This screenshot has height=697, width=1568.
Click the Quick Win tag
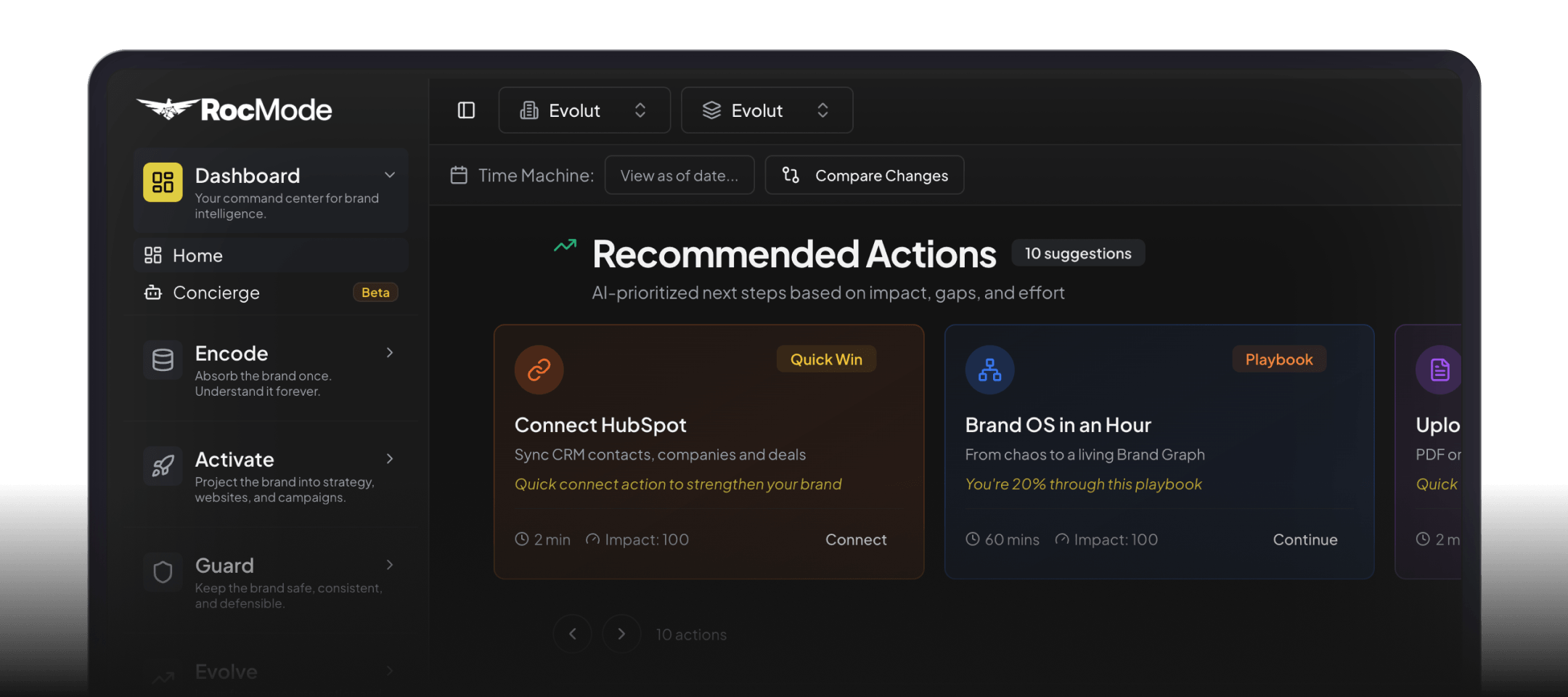tap(826, 359)
